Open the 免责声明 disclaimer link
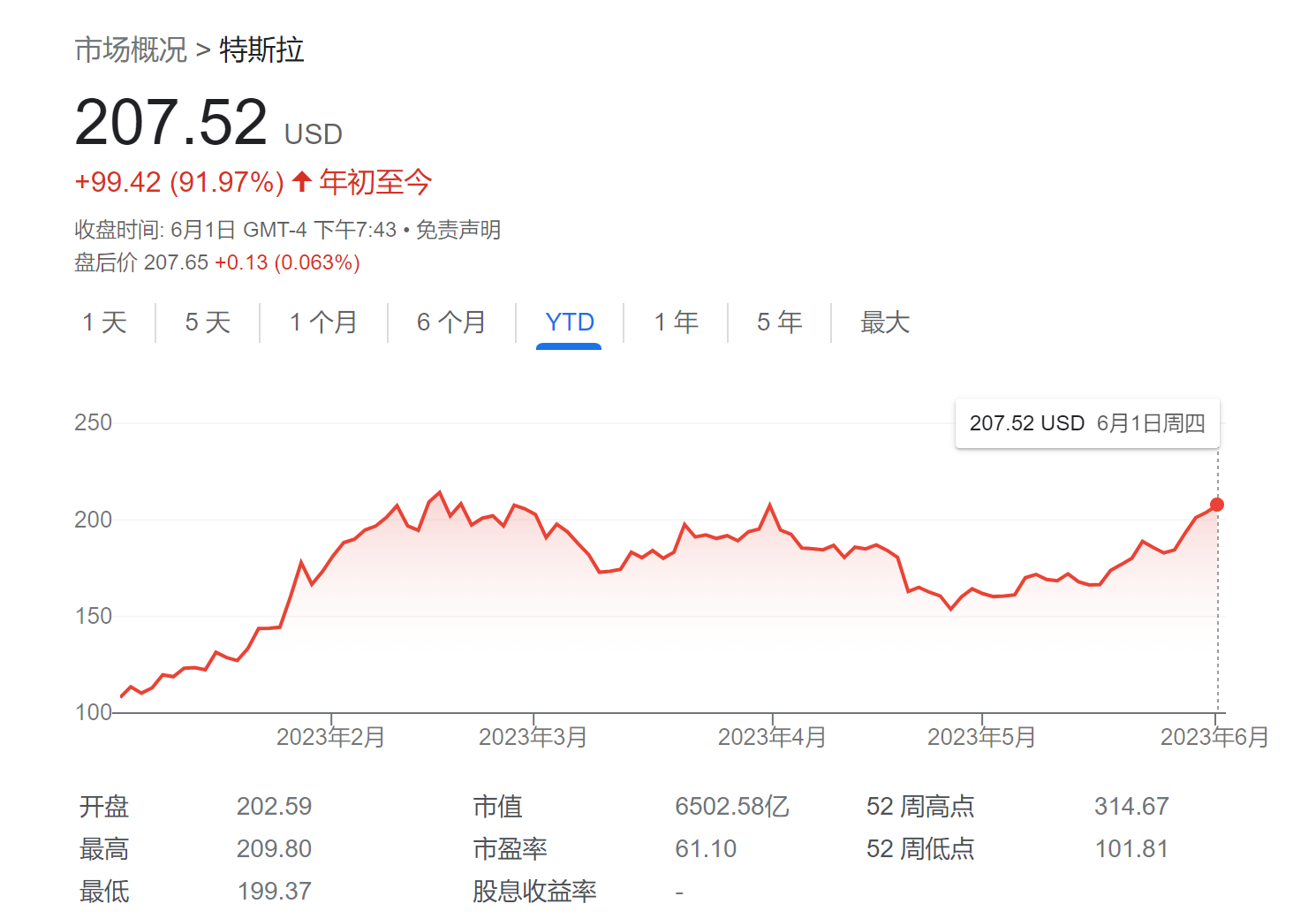 coord(458,230)
